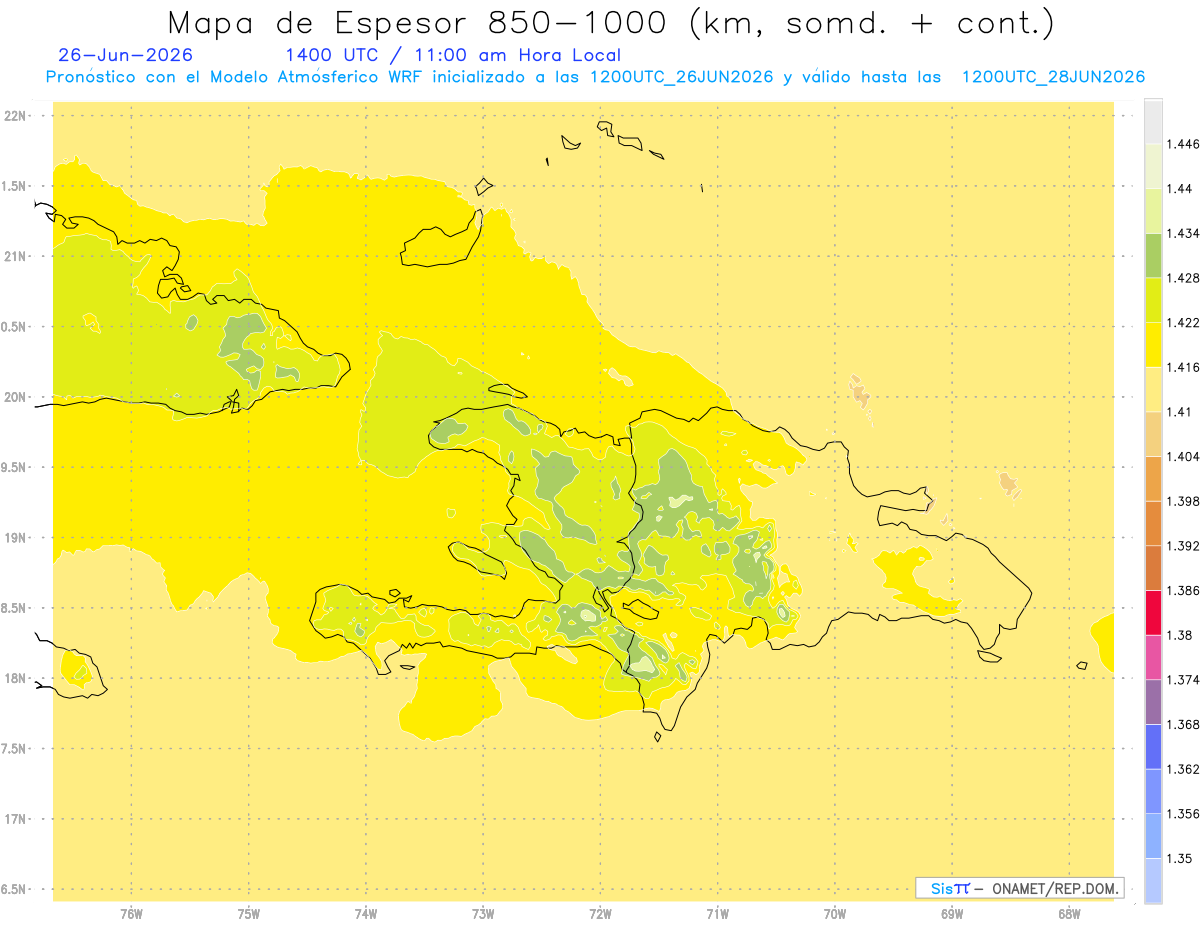Pick the pale yellow legend swatch between 1.41 and 1.416
Viewport: 1200px width, 927px height.
[x=1153, y=389]
